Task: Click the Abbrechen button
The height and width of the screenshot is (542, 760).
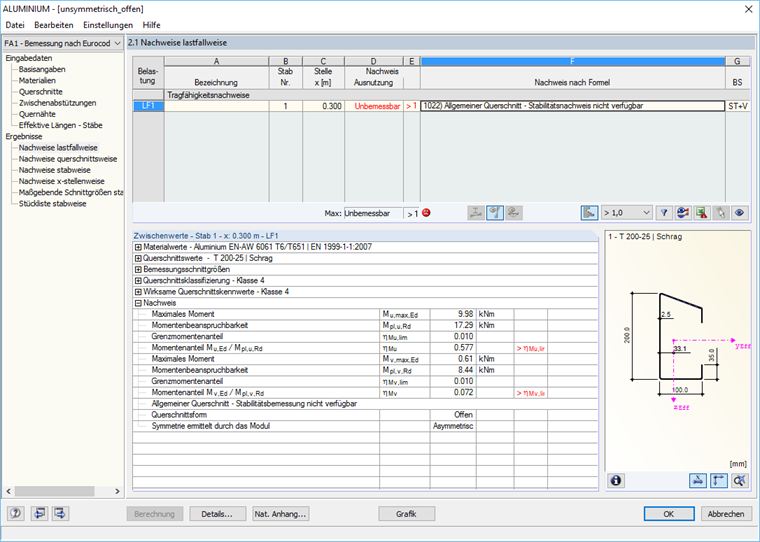Action: 726,514
